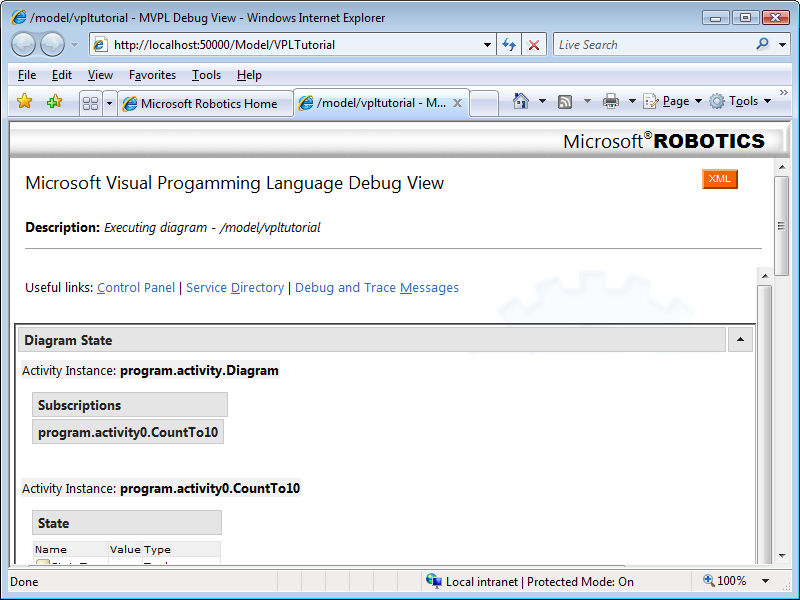
Task: Click the RSS feeds icon
Action: pyautogui.click(x=565, y=102)
